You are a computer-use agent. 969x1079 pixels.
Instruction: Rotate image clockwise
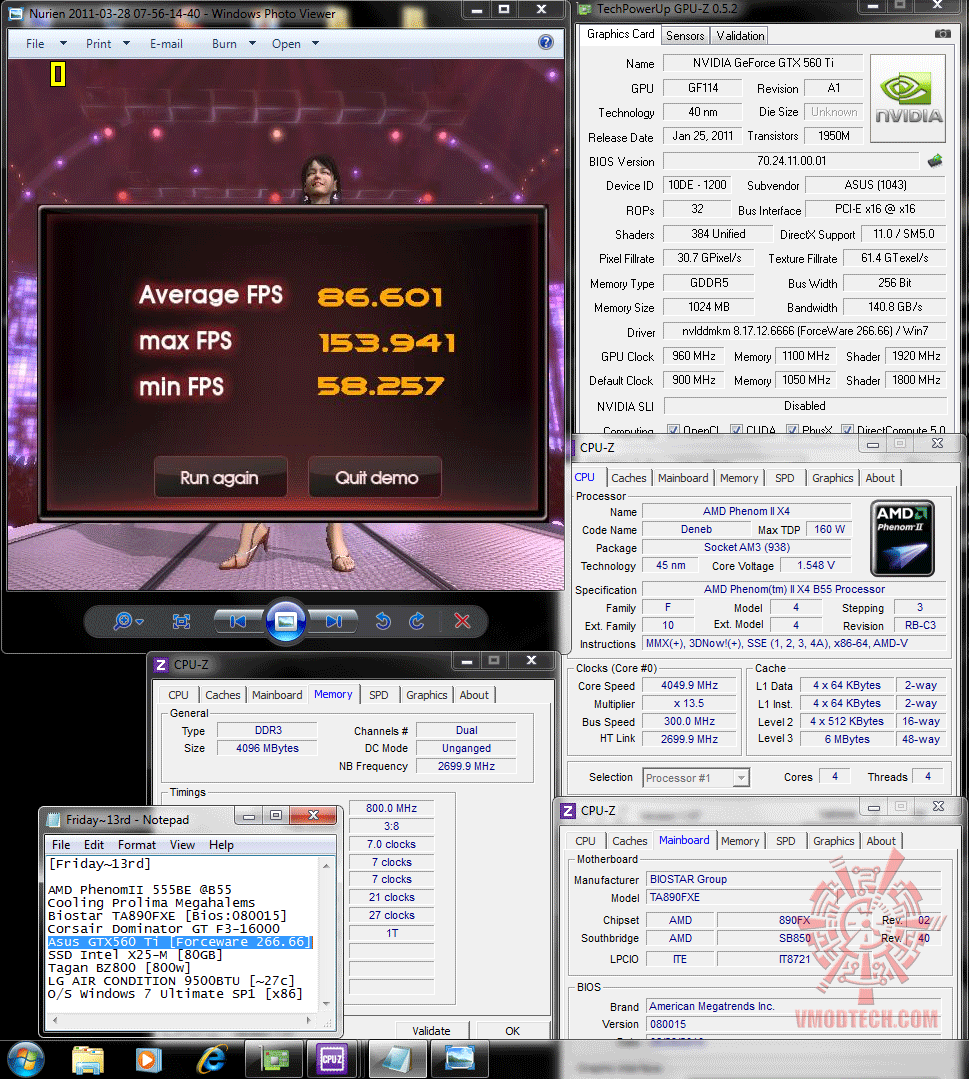click(417, 621)
